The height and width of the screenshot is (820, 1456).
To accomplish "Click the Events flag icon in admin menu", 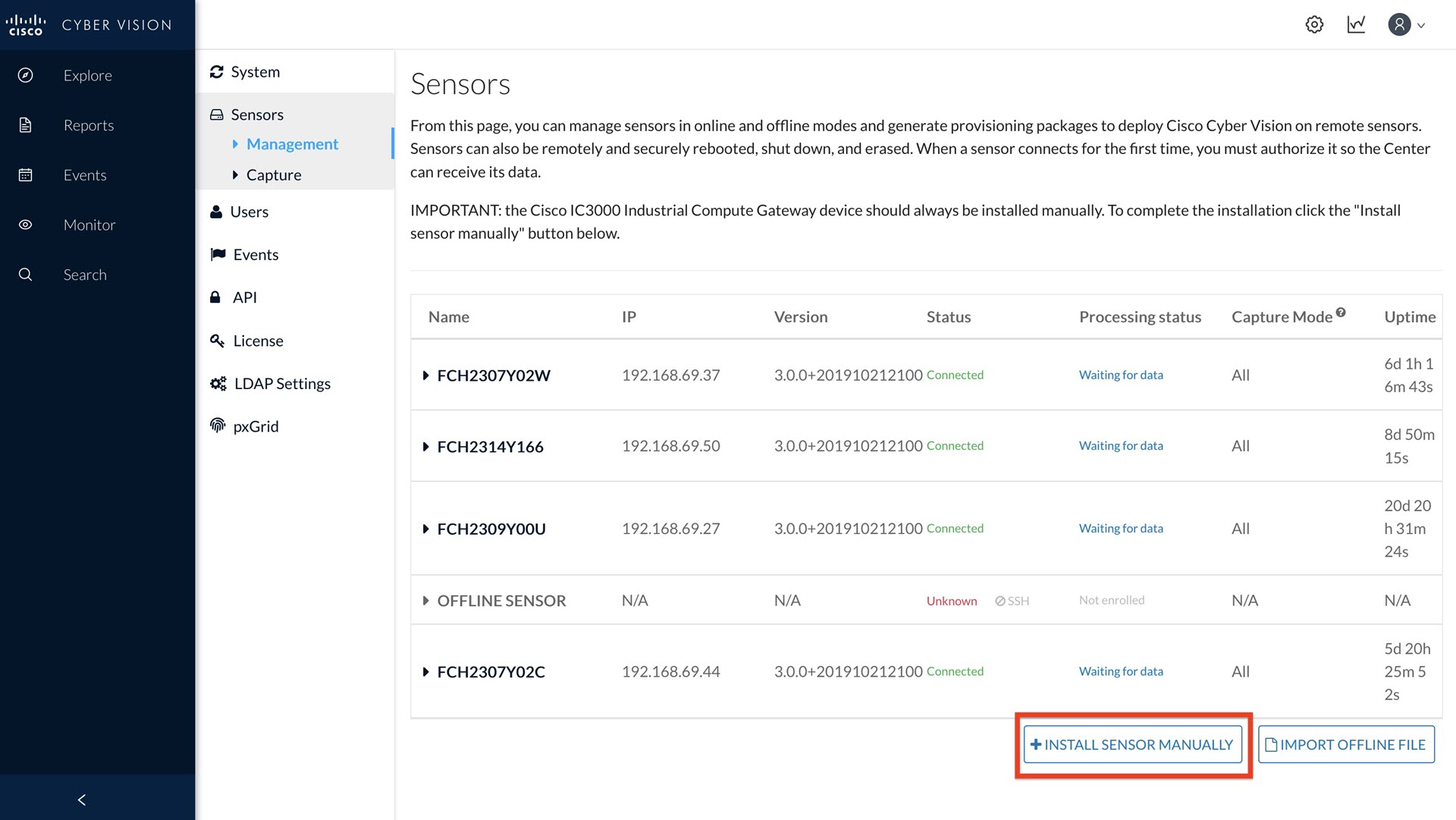I will (x=218, y=254).
